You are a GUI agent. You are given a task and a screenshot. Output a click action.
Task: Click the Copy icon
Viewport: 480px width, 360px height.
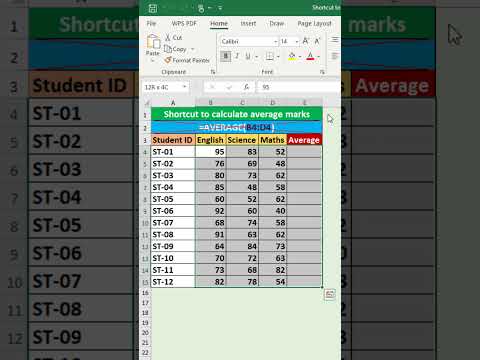(x=168, y=49)
